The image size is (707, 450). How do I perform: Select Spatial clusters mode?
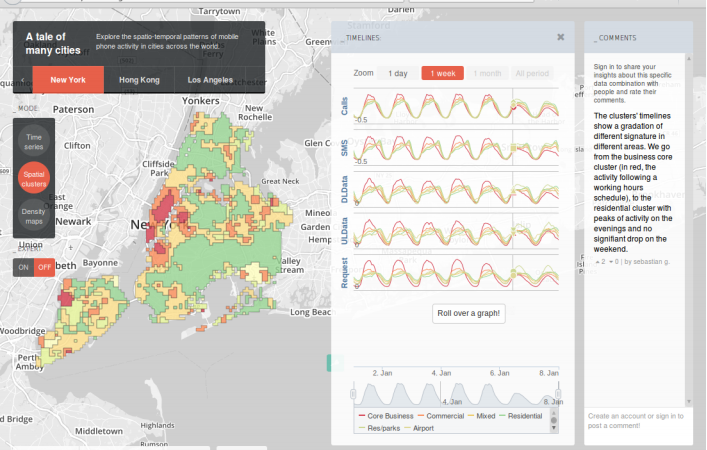click(x=34, y=178)
